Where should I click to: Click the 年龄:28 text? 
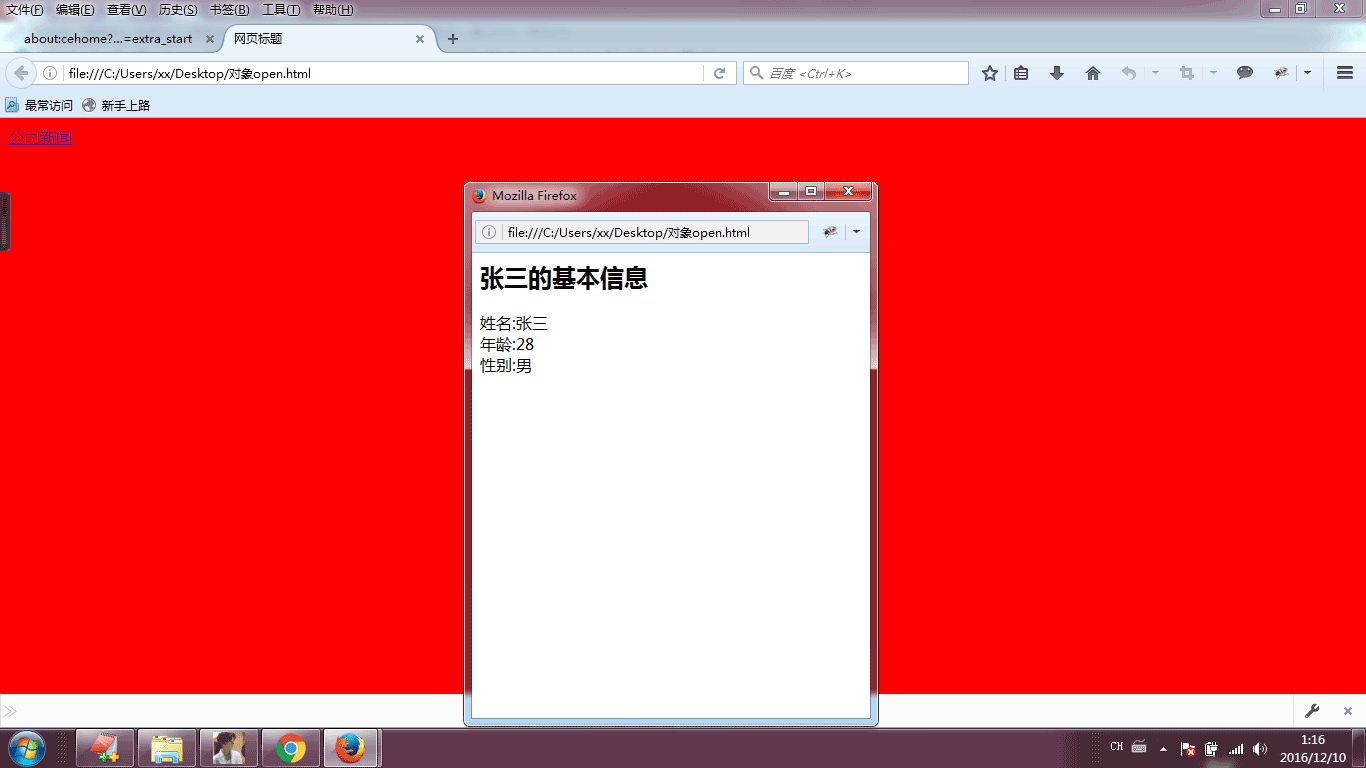(507, 344)
